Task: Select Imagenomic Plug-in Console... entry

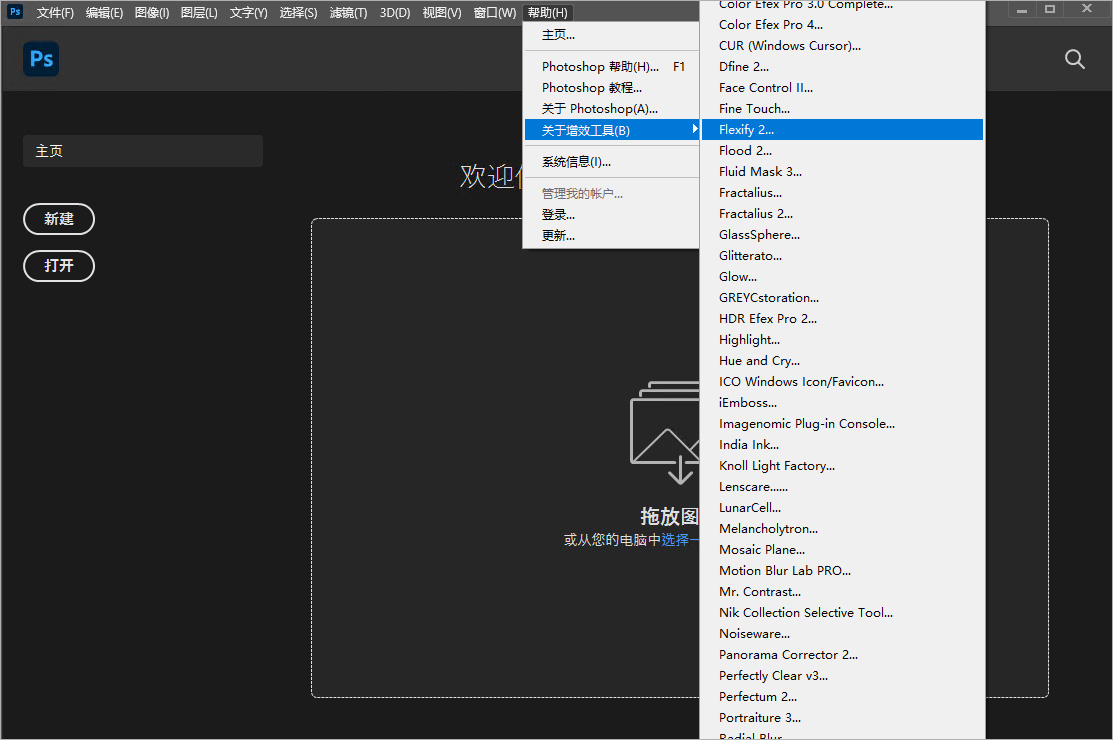Action: (842, 424)
